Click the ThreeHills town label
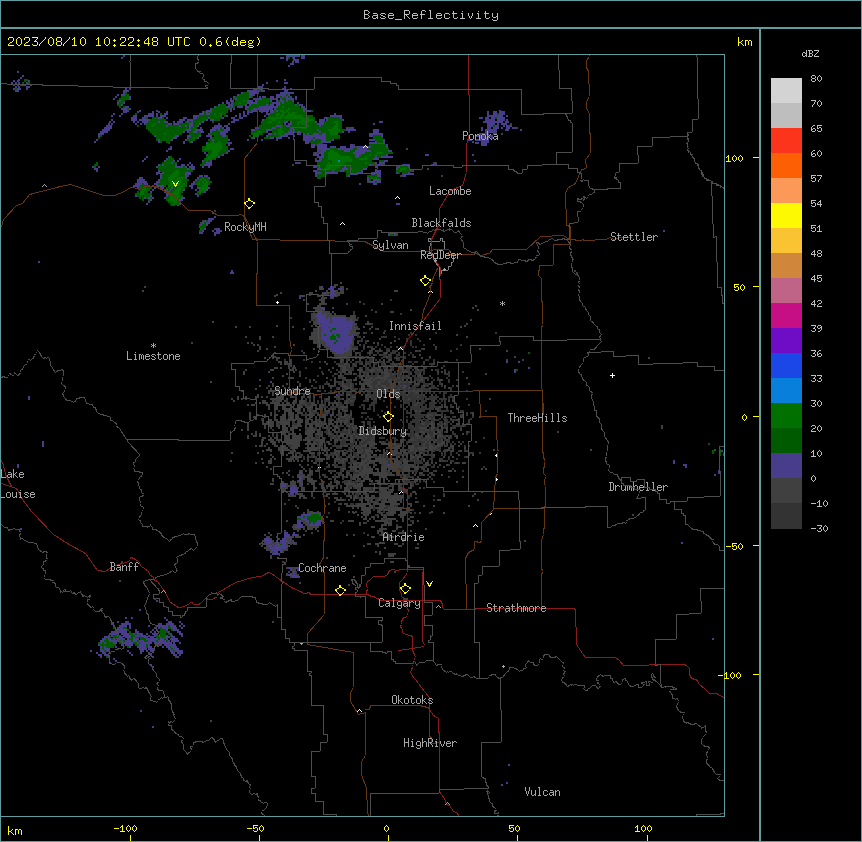This screenshot has width=862, height=842. pos(537,418)
